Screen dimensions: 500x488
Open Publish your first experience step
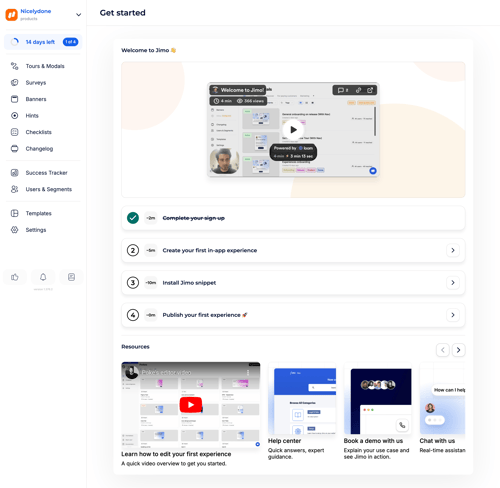coord(293,315)
